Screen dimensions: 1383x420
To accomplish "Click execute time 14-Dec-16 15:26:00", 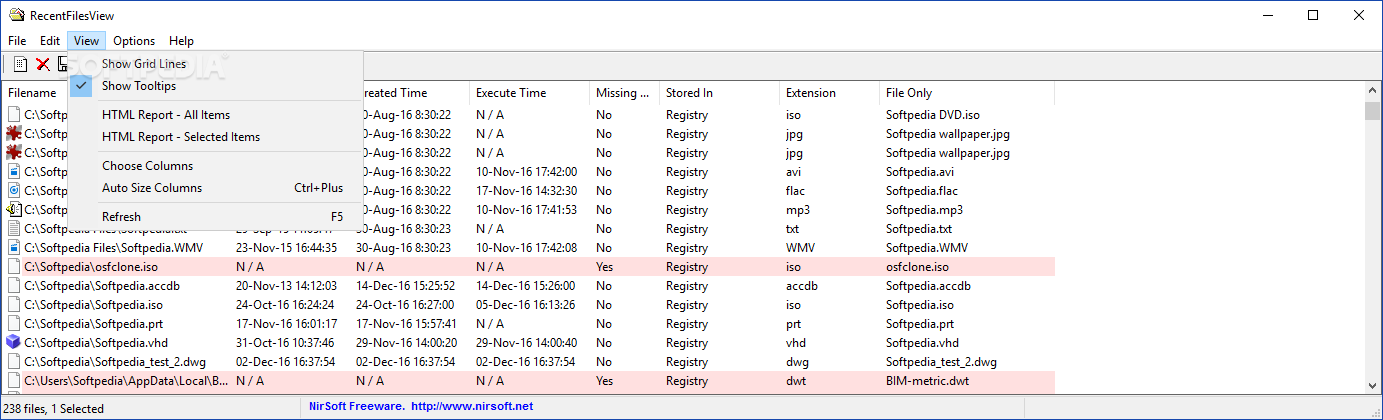I will tap(526, 286).
